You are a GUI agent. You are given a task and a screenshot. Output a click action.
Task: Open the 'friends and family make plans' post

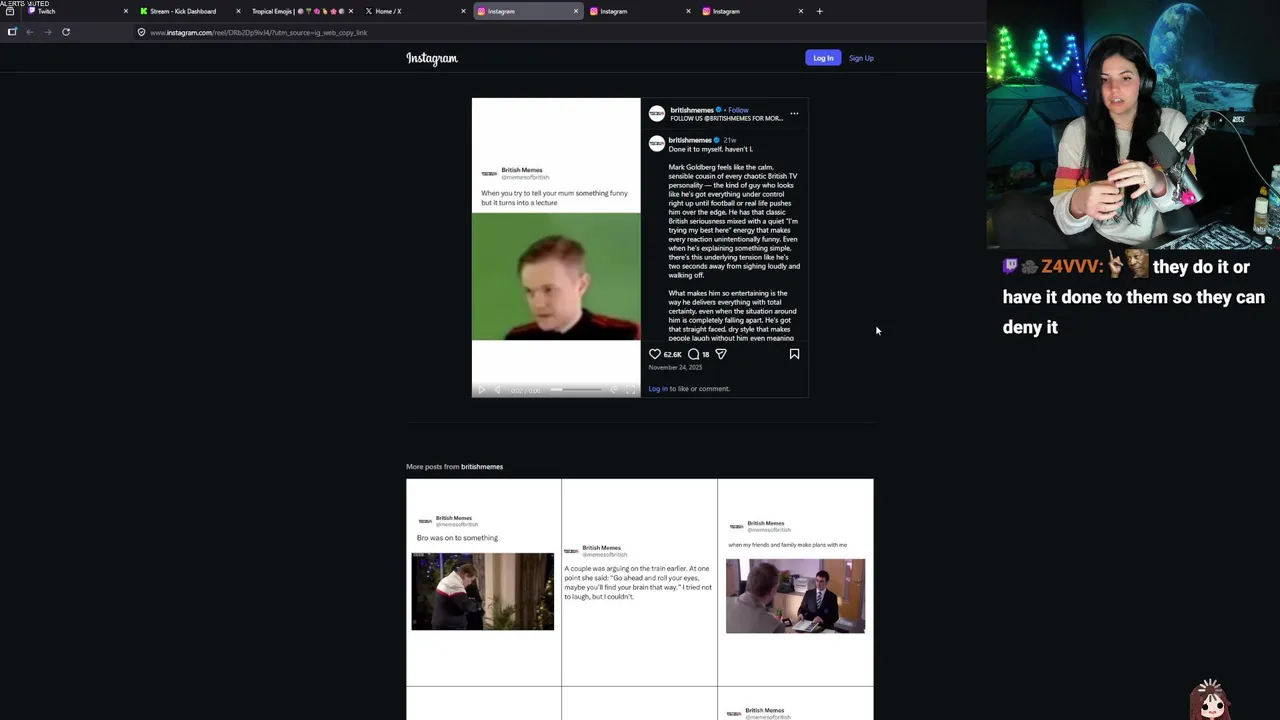tap(795, 582)
